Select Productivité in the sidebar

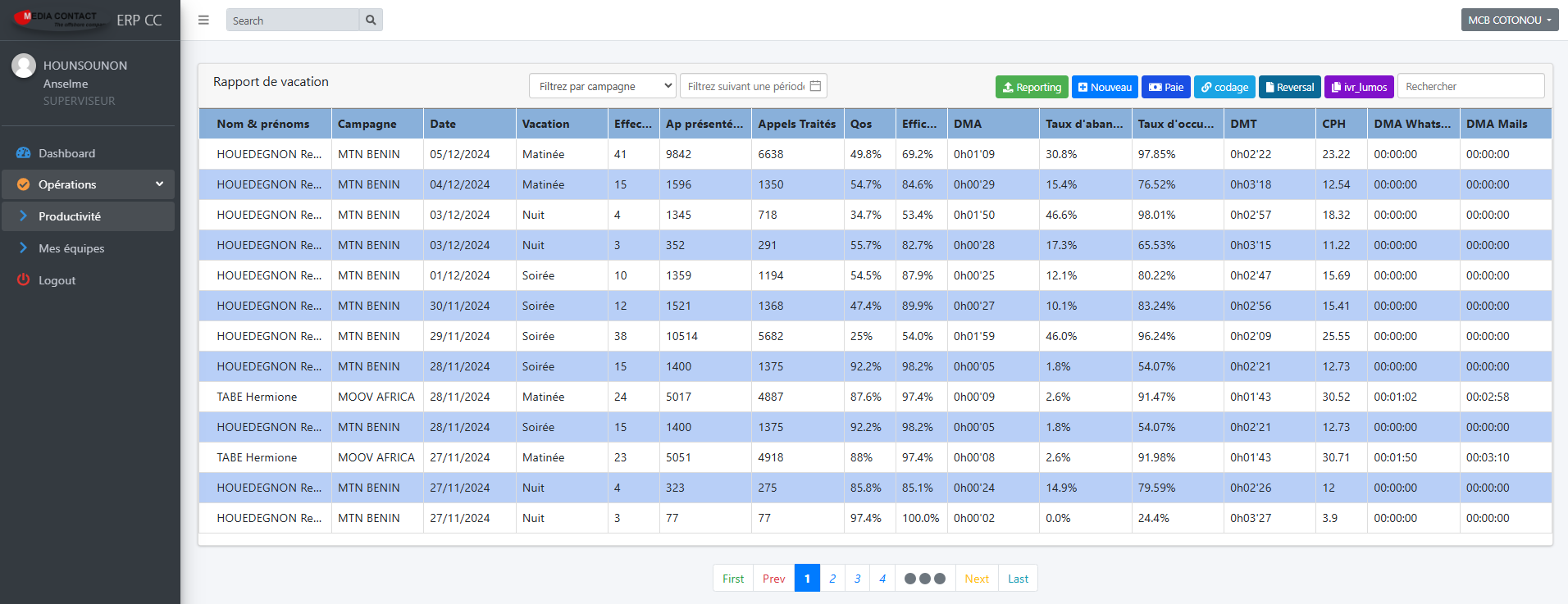point(70,216)
